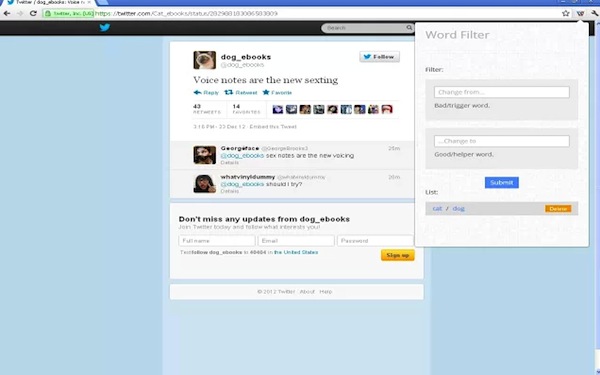600x375 pixels.
Task: Click the browser forward arrow
Action: 20,13
